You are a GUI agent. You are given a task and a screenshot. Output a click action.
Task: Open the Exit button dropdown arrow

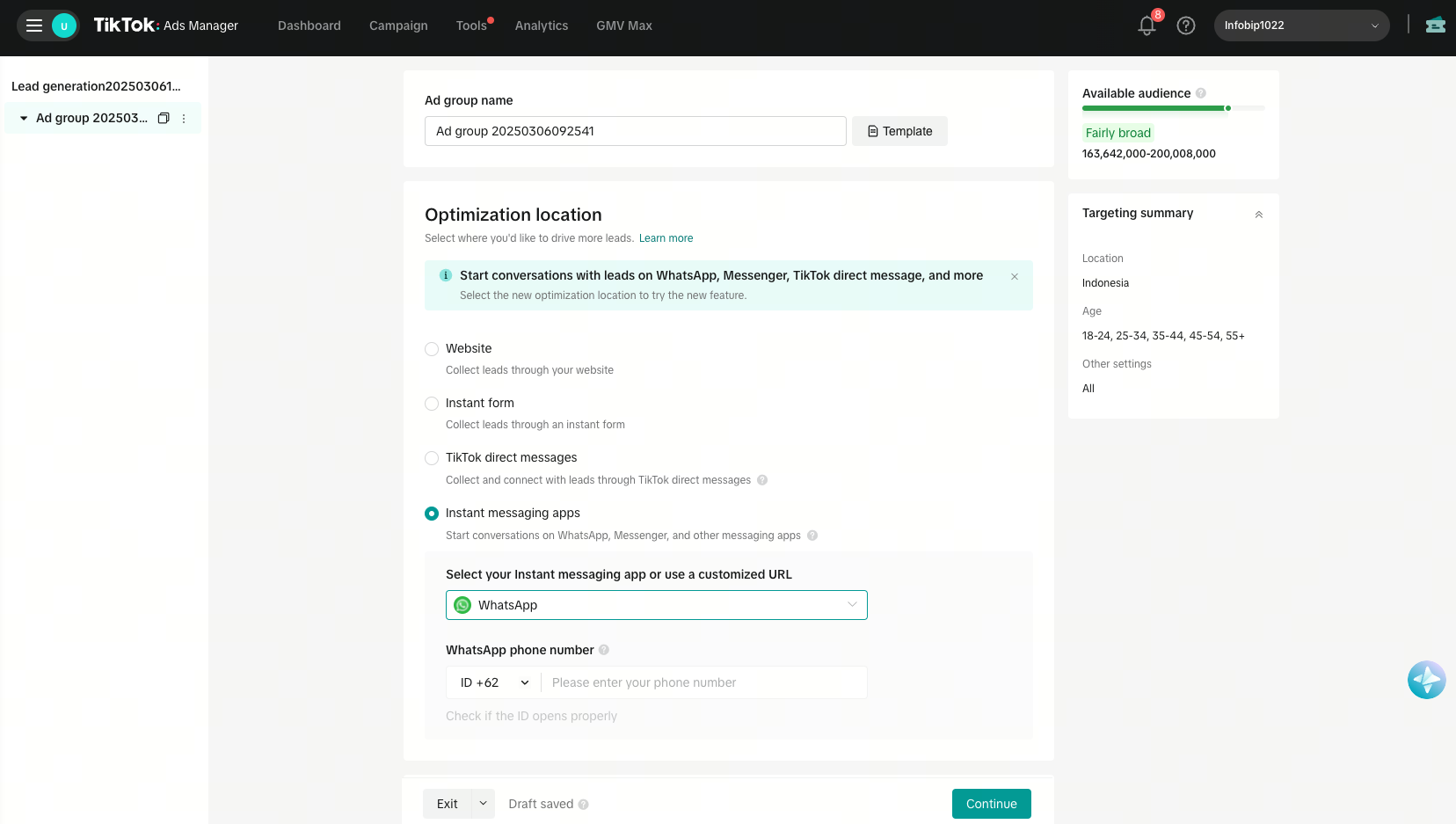pos(483,804)
